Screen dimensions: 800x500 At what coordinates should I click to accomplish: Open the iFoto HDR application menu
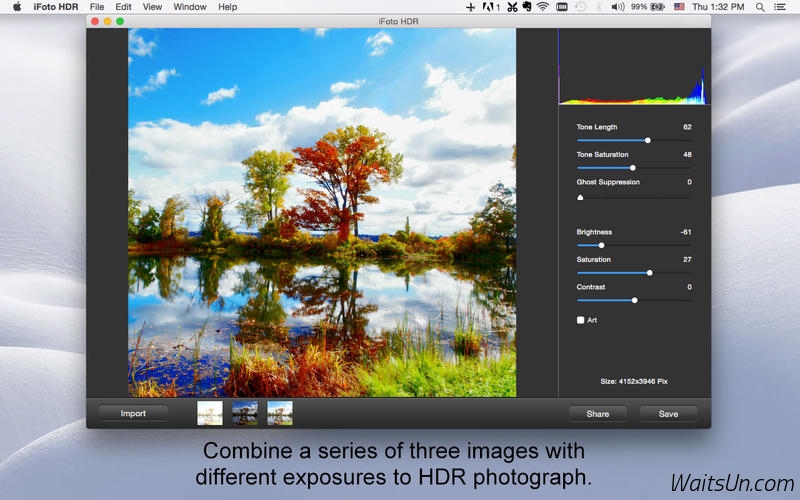(x=56, y=7)
